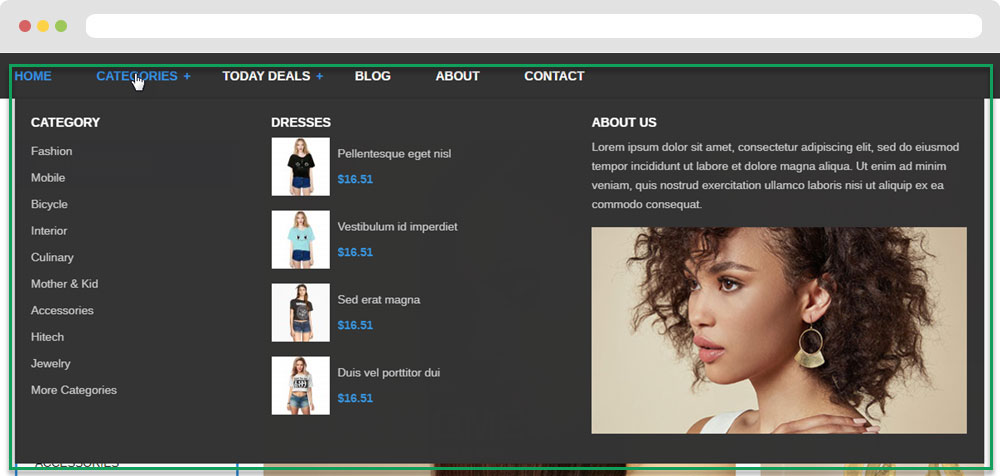Image resolution: width=1000 pixels, height=476 pixels.
Task: Open the Duis vel porttitor dui thumbnail
Action: (300, 385)
